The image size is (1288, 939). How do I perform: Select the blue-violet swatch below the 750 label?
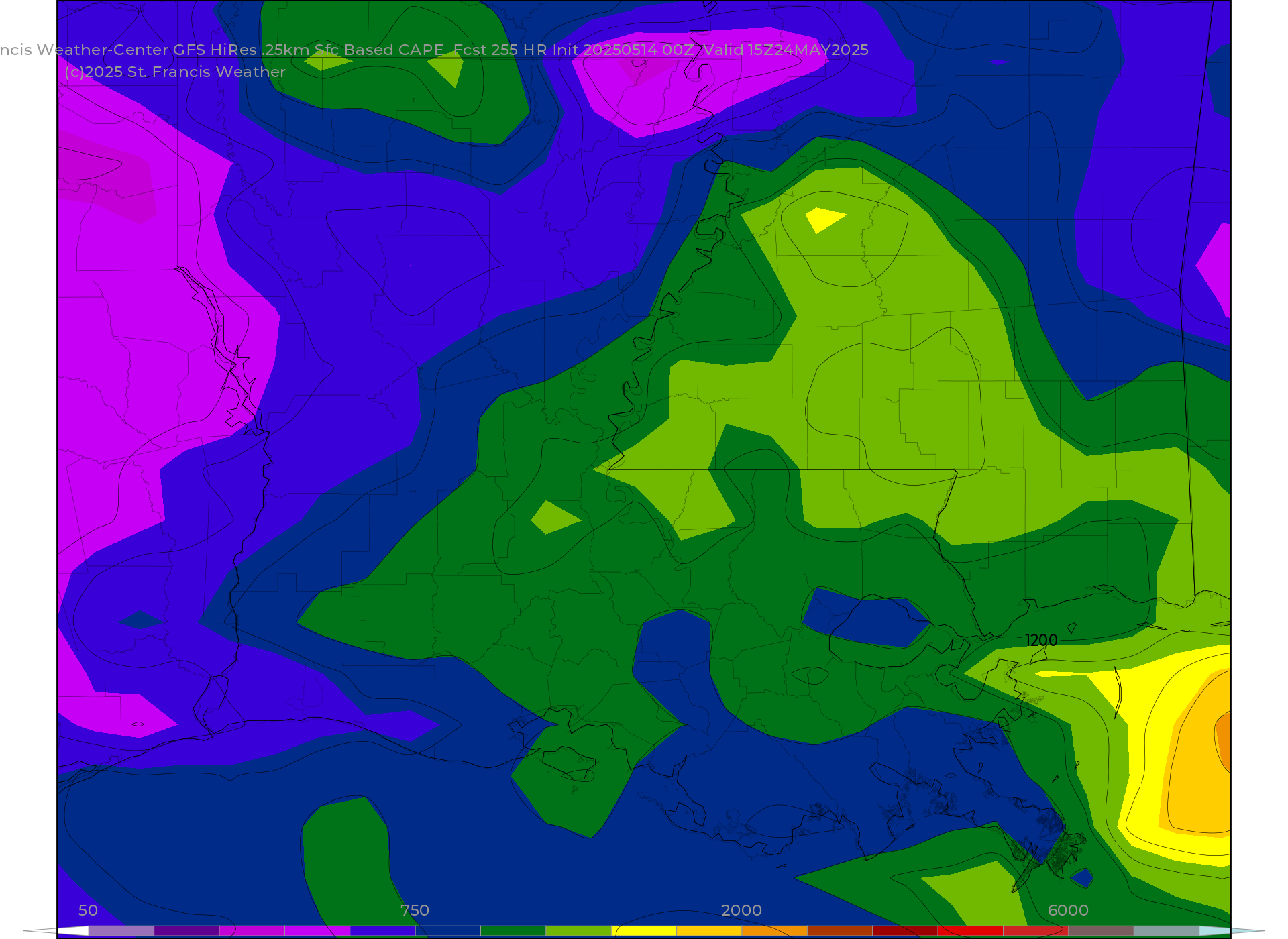tap(382, 931)
